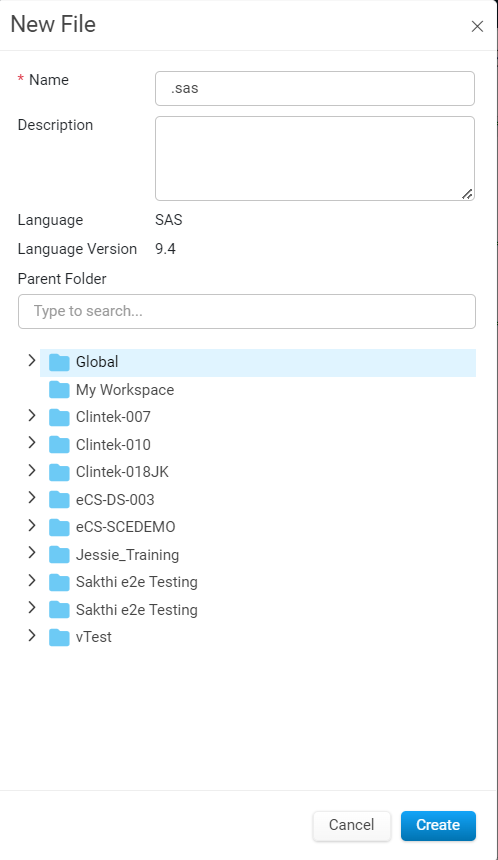Viewport: 498px width, 860px height.
Task: Select the vTest folder name
Action: tap(94, 637)
